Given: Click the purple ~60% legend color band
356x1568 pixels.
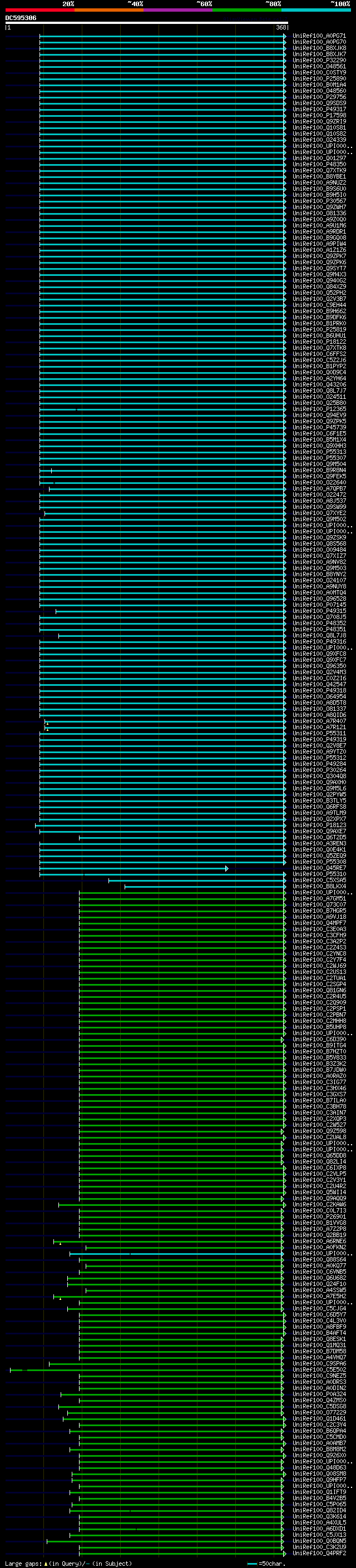Looking at the screenshot, I should tap(177, 10).
